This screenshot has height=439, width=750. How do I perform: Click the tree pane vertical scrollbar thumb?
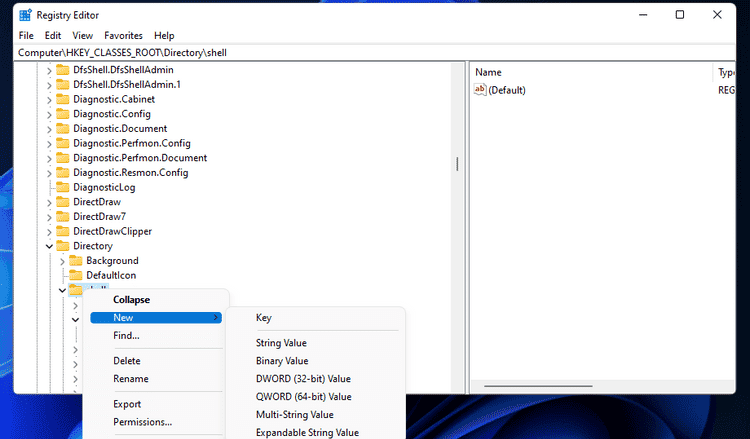[x=457, y=164]
